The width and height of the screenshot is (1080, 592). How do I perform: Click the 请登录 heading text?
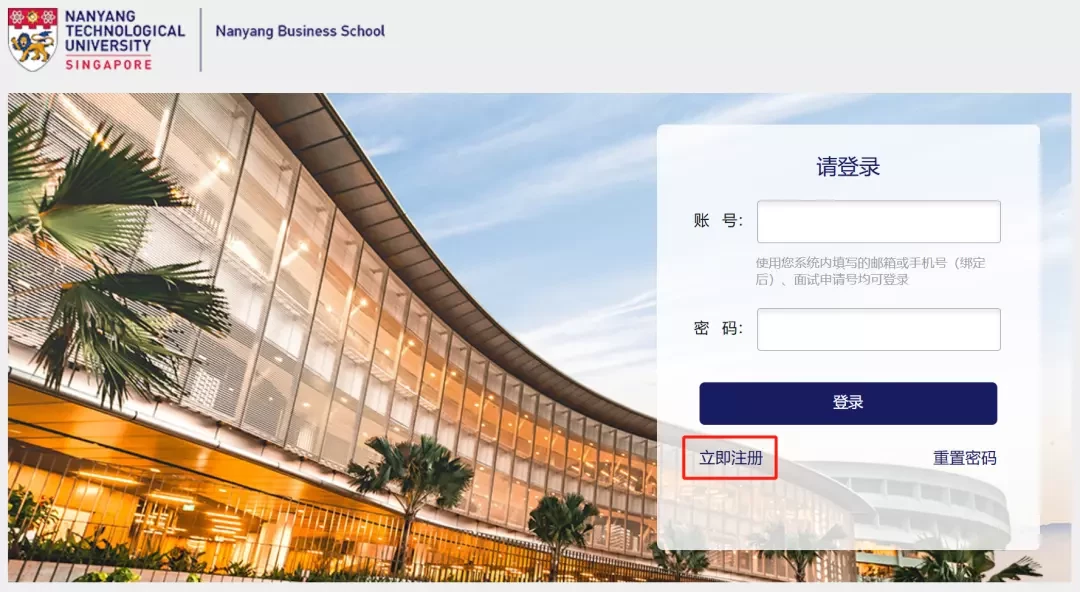pos(848,167)
